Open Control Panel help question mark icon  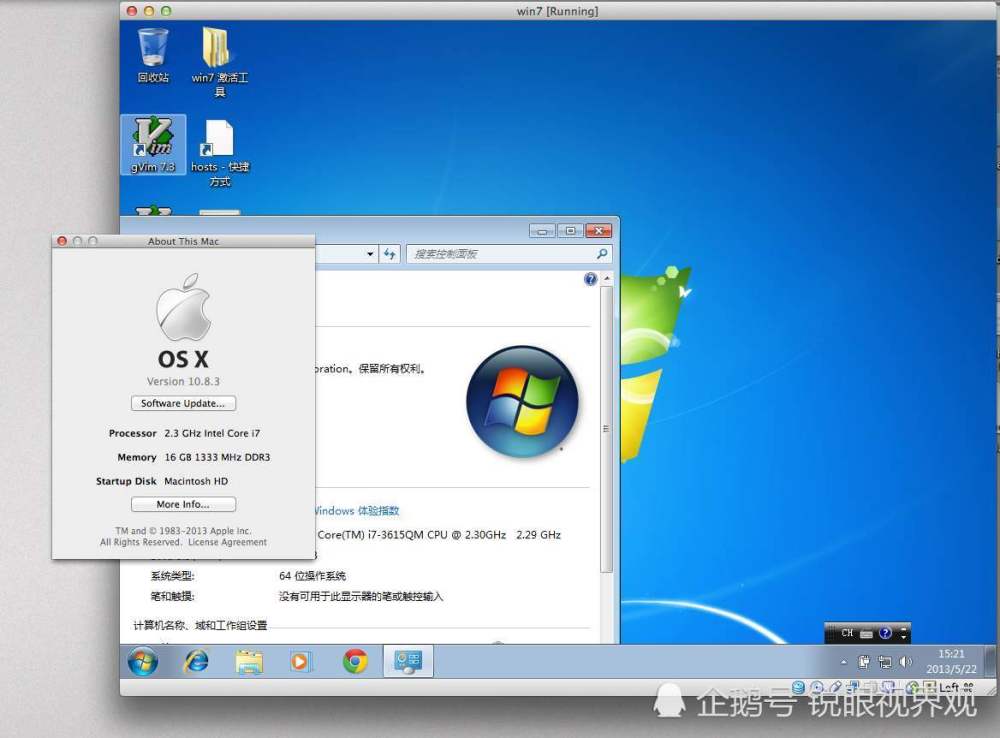591,279
